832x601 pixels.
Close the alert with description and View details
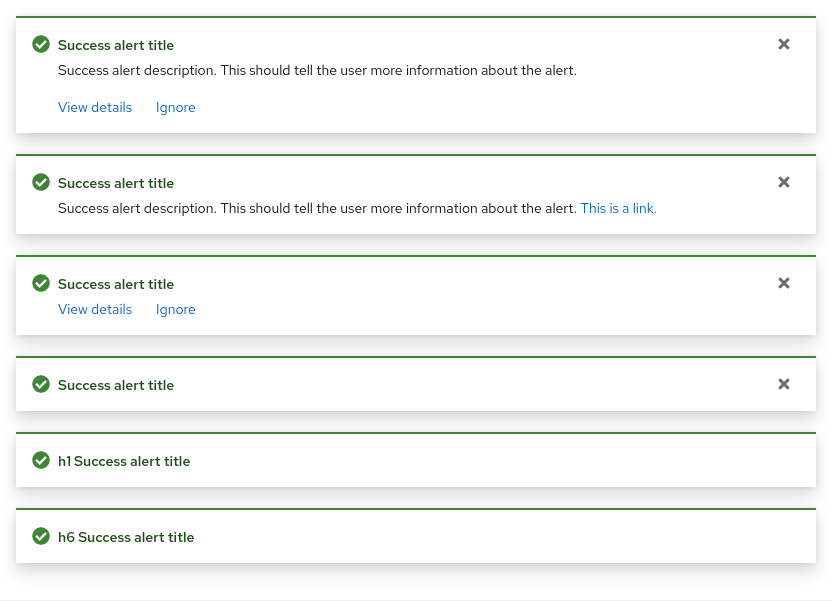[x=784, y=44]
